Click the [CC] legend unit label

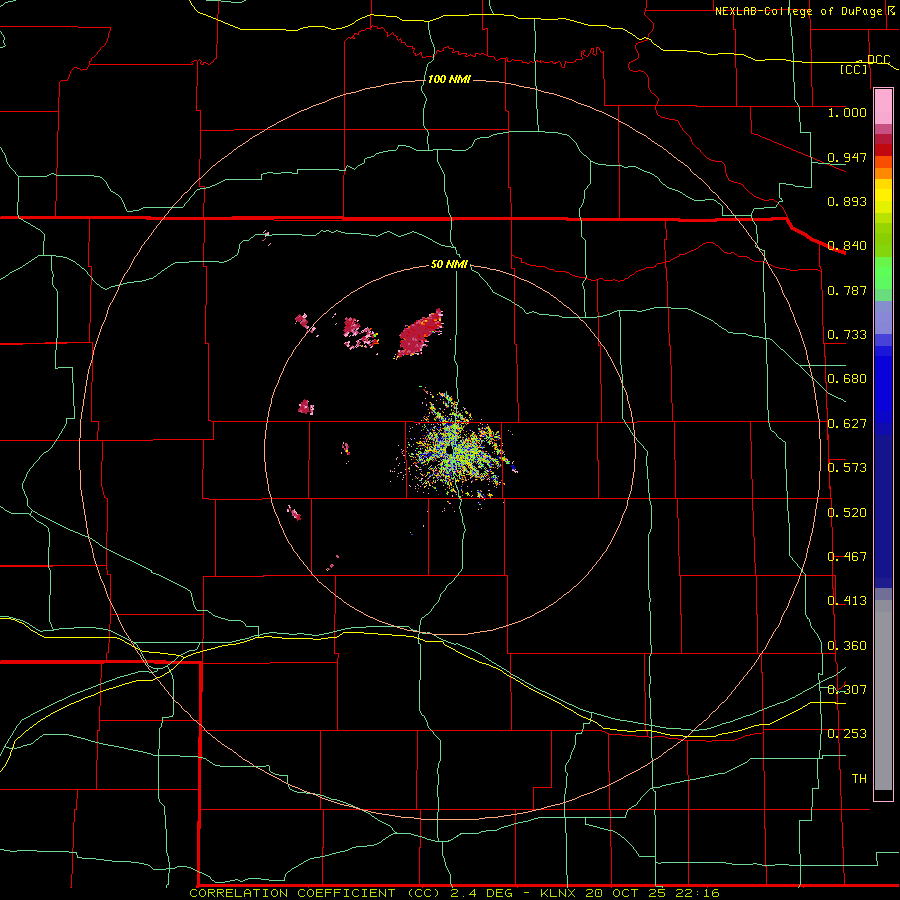pyautogui.click(x=854, y=69)
